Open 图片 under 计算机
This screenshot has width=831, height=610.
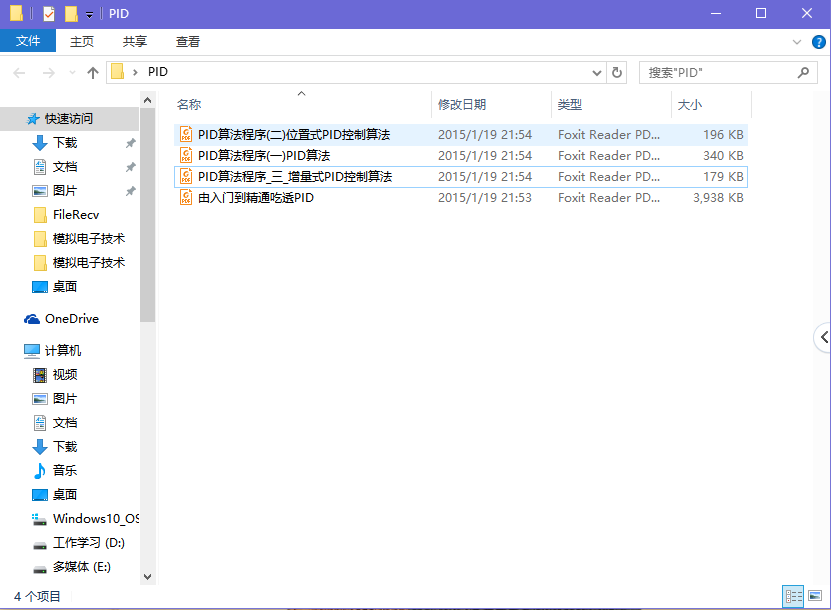(x=65, y=399)
